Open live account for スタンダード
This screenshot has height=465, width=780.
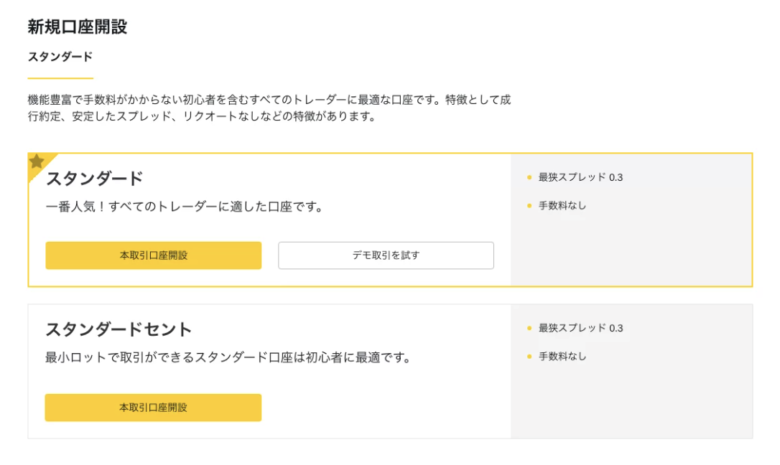pos(153,255)
